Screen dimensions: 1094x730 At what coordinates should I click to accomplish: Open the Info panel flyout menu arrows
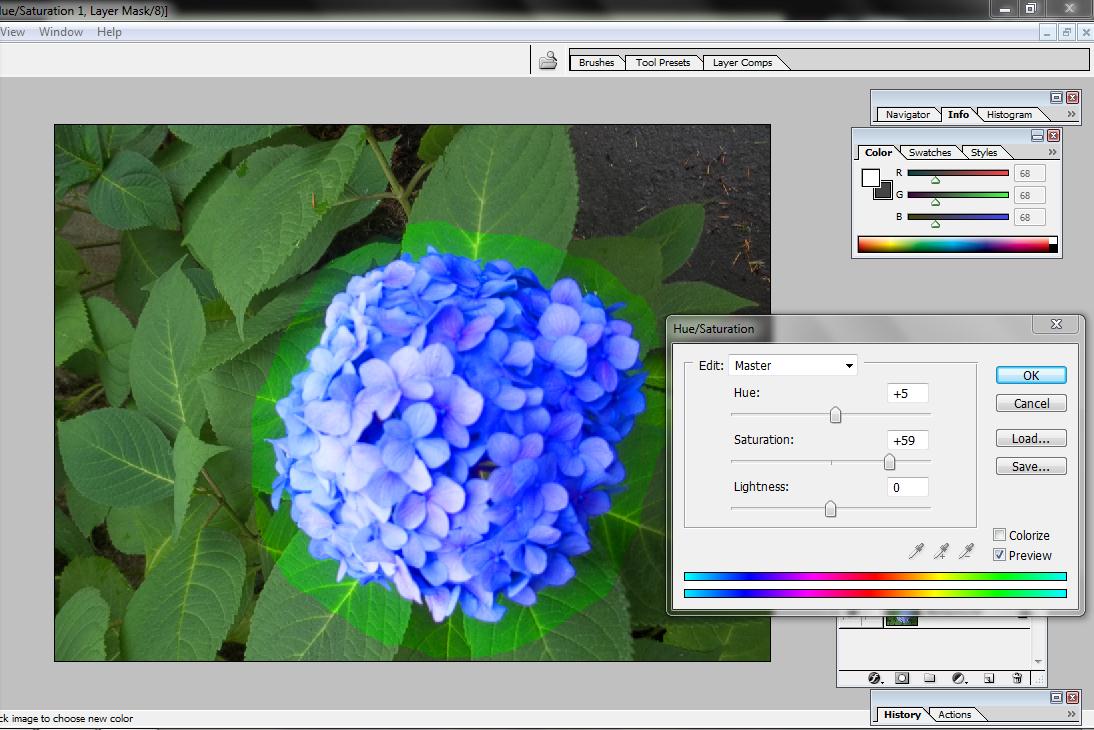(1072, 114)
